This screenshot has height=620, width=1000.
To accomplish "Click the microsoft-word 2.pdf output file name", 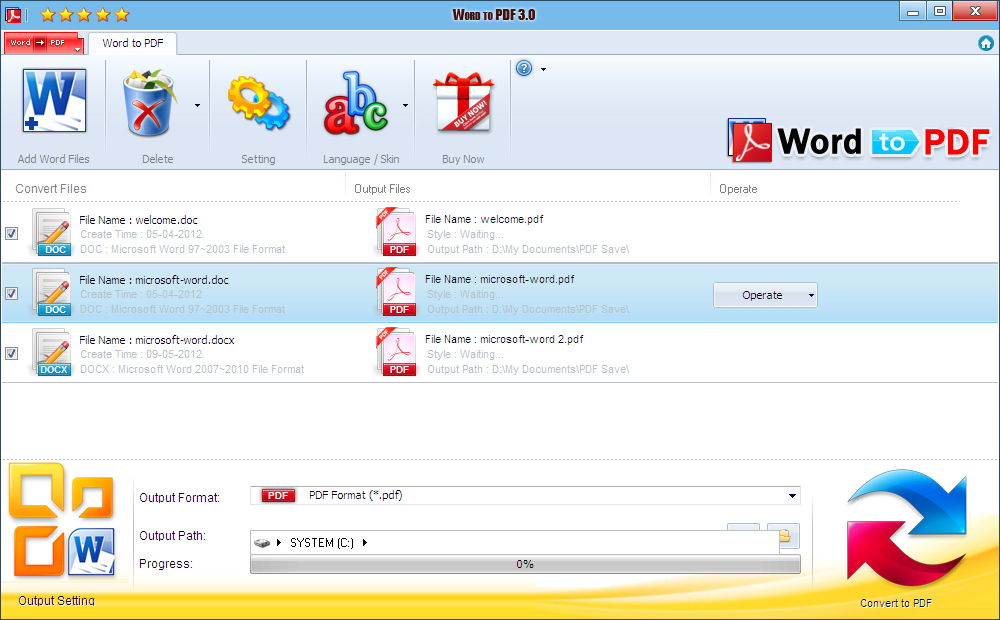I will 504,339.
